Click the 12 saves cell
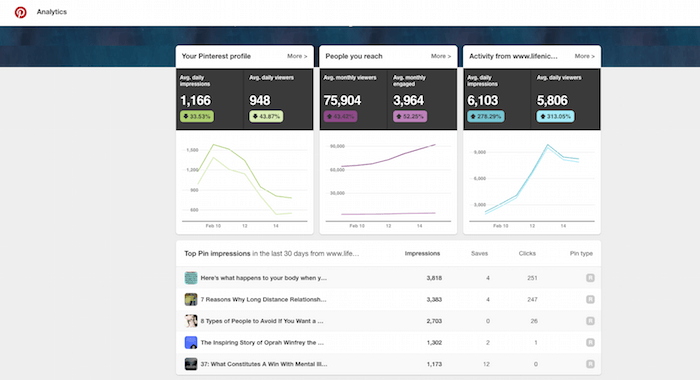The height and width of the screenshot is (380, 700). [x=486, y=364]
